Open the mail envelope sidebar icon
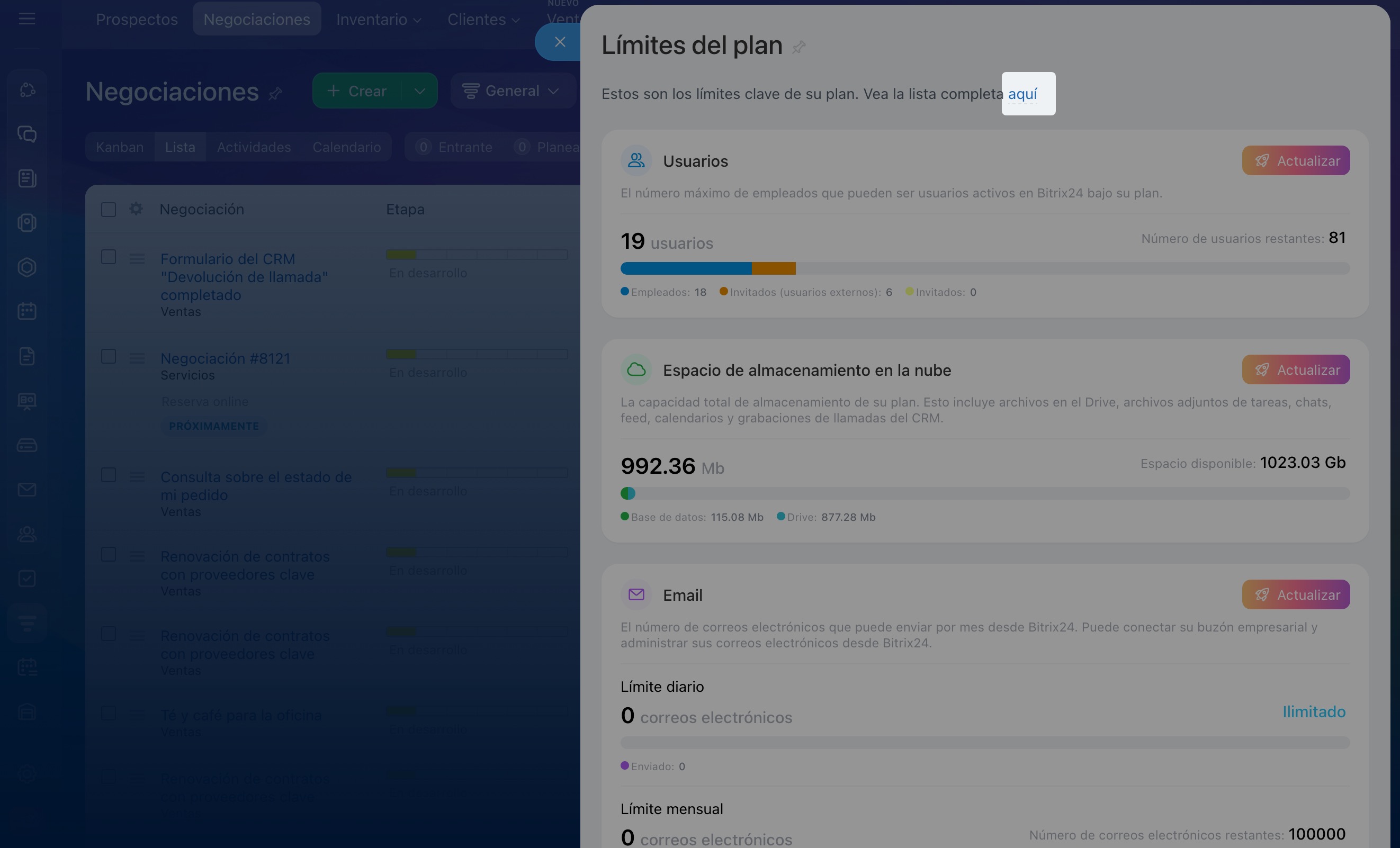This screenshot has height=848, width=1400. click(x=26, y=490)
